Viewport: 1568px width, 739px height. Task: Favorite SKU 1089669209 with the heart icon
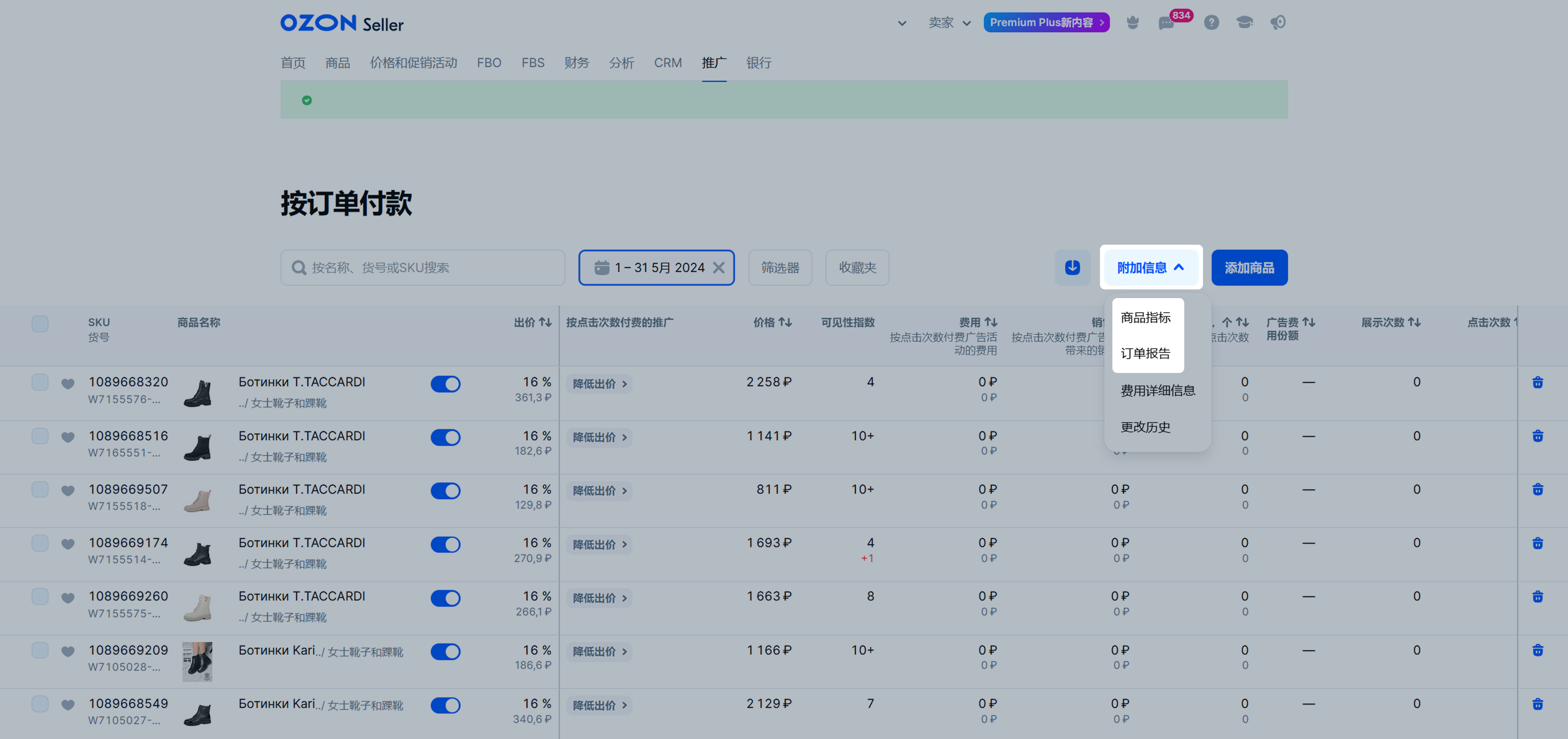tap(68, 651)
